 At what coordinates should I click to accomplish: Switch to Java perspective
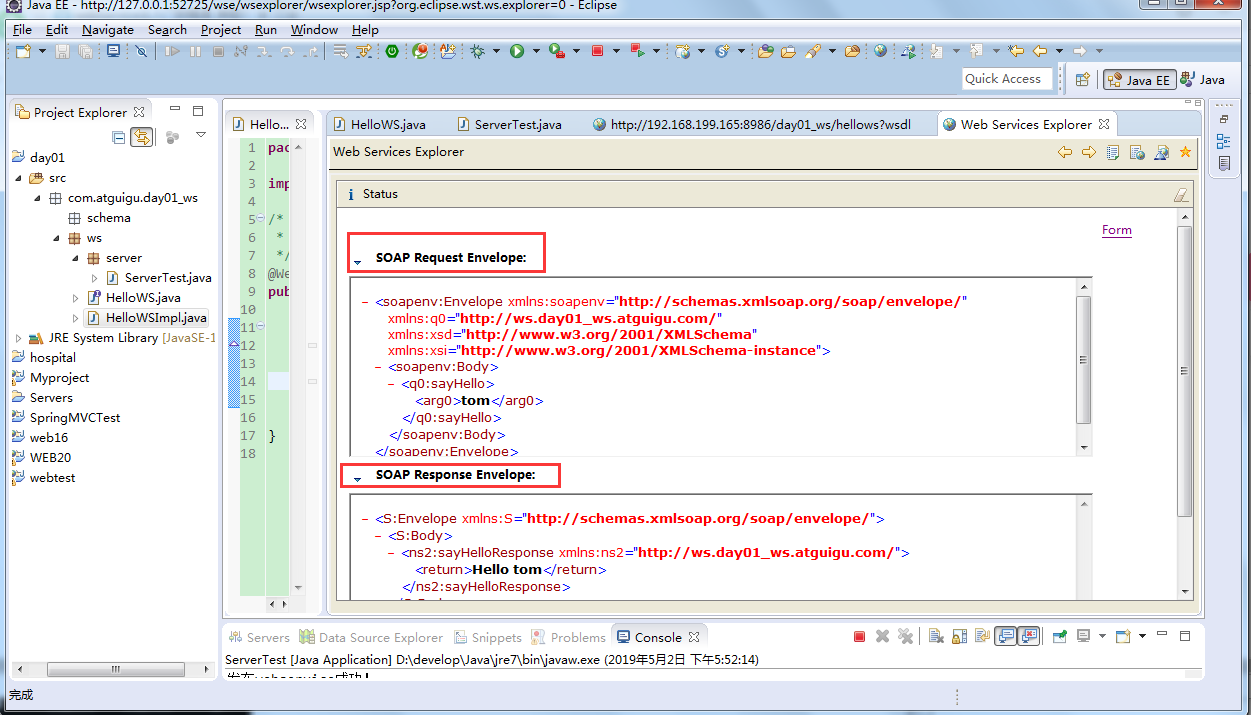[1203, 80]
